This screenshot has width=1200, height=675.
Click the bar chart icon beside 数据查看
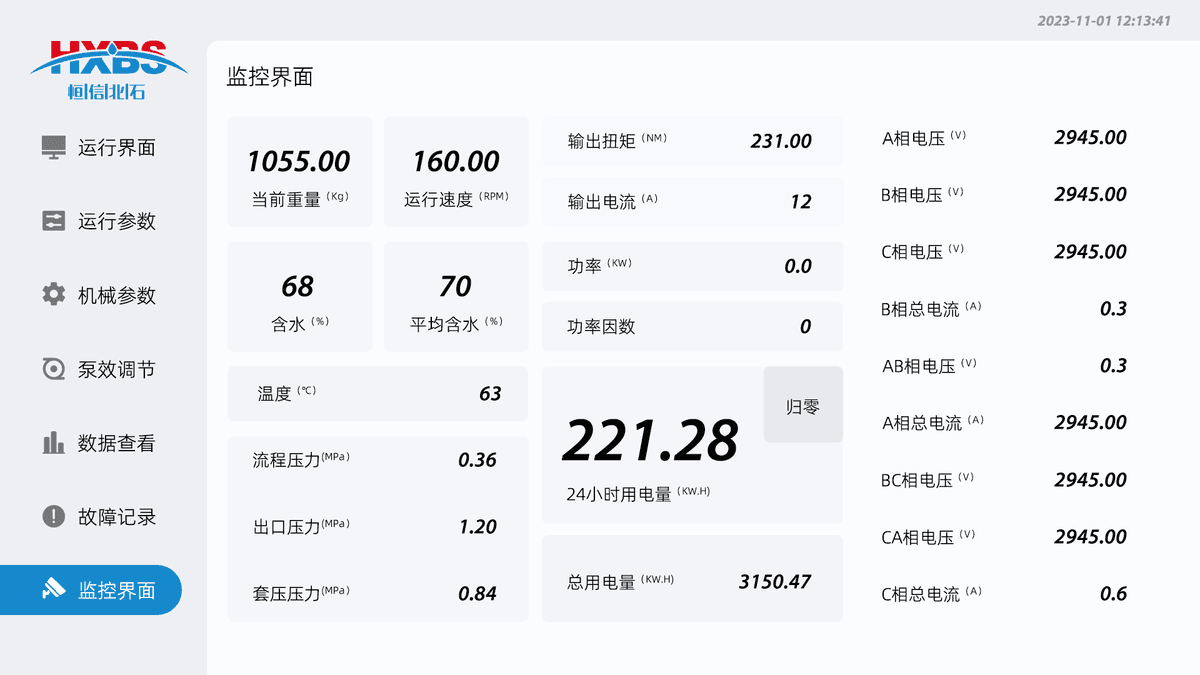pyautogui.click(x=53, y=443)
